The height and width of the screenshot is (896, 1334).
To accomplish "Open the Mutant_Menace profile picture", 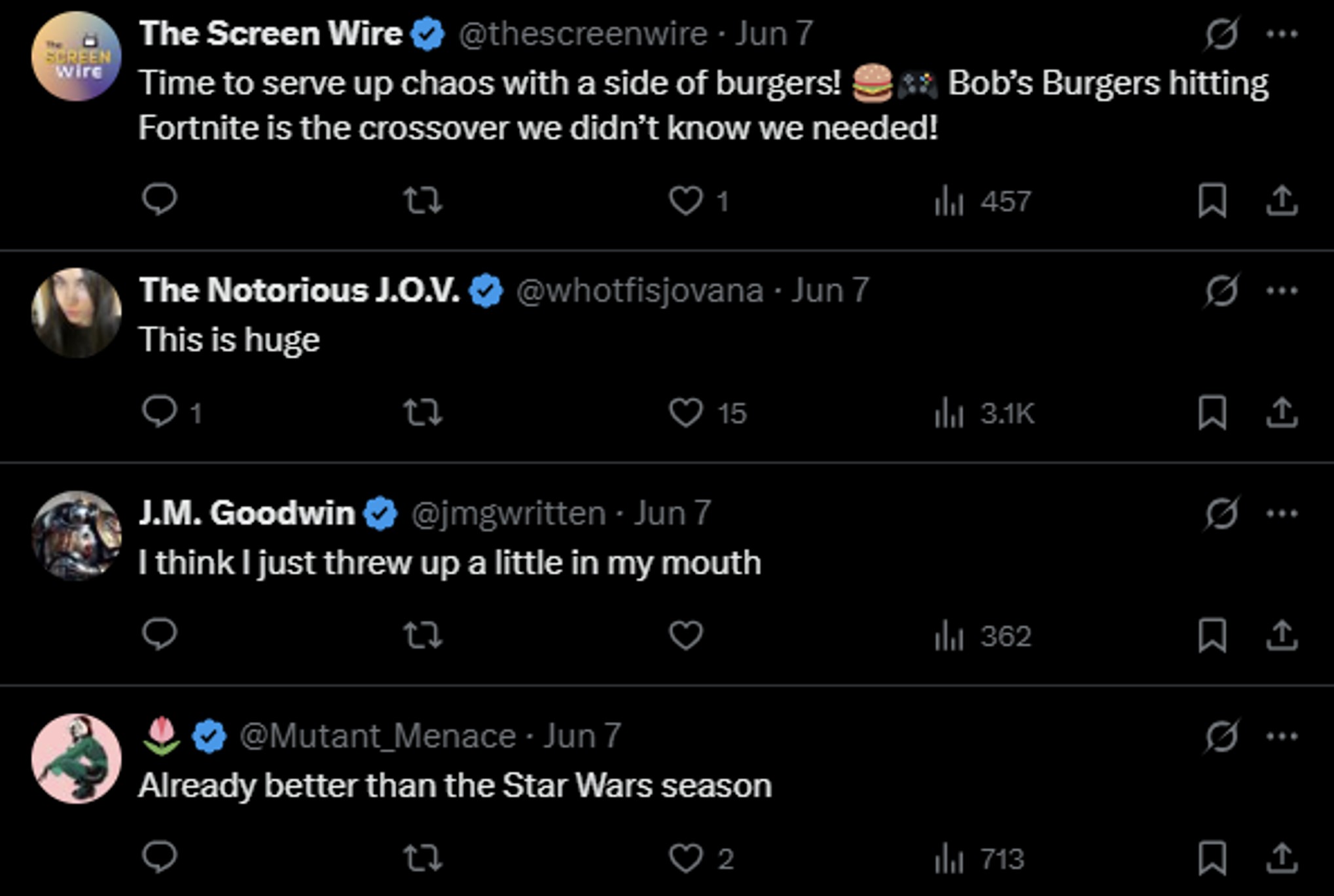I will pyautogui.click(x=77, y=759).
